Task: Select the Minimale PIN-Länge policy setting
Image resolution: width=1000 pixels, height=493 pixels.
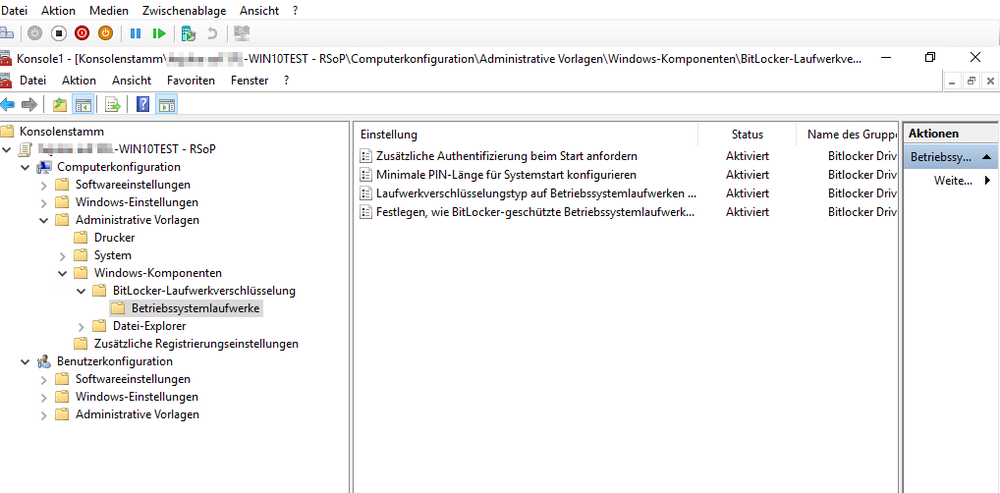Action: click(505, 175)
